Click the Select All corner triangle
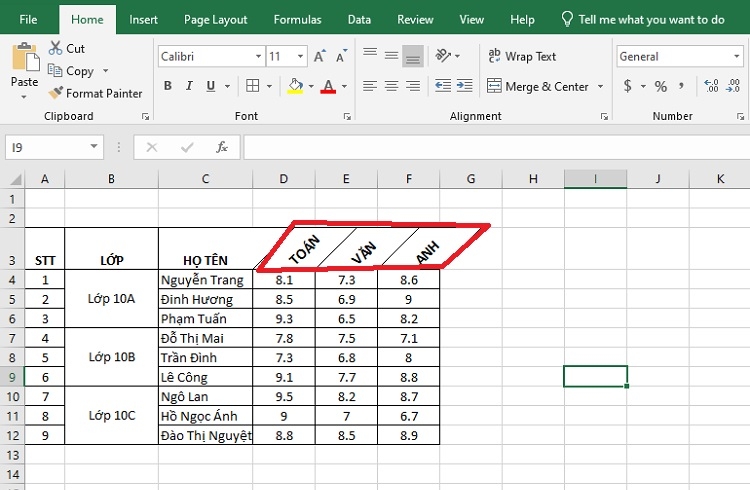The width and height of the screenshot is (750, 490). click(x=16, y=180)
